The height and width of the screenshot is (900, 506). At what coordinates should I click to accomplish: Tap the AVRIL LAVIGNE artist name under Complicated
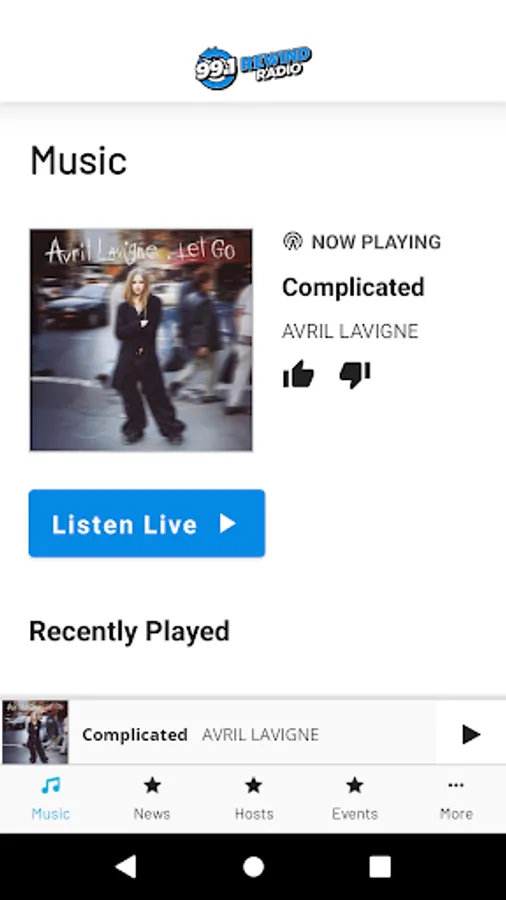(x=350, y=331)
